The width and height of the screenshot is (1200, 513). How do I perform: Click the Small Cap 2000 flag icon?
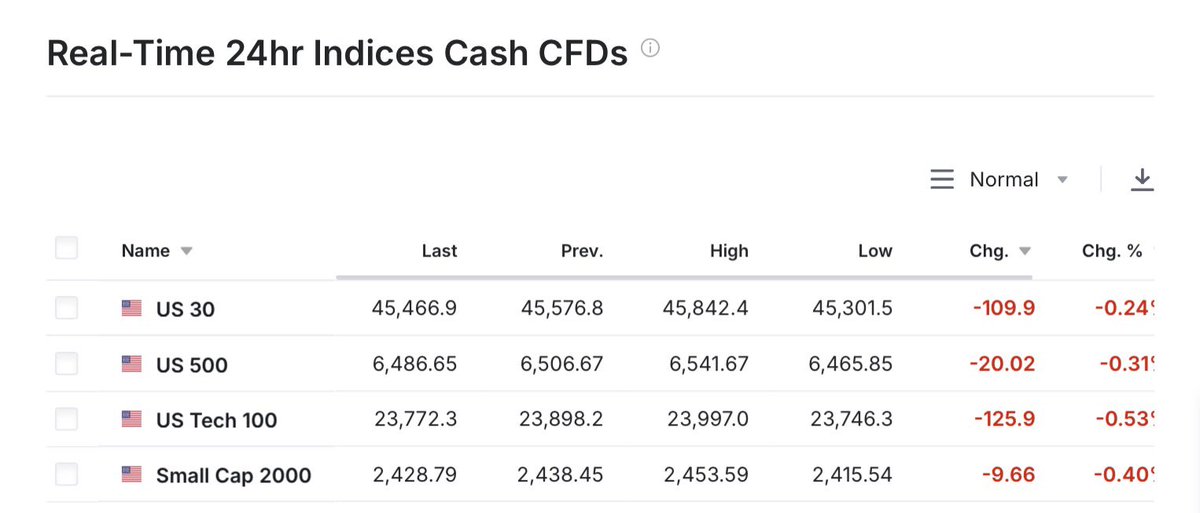click(131, 475)
